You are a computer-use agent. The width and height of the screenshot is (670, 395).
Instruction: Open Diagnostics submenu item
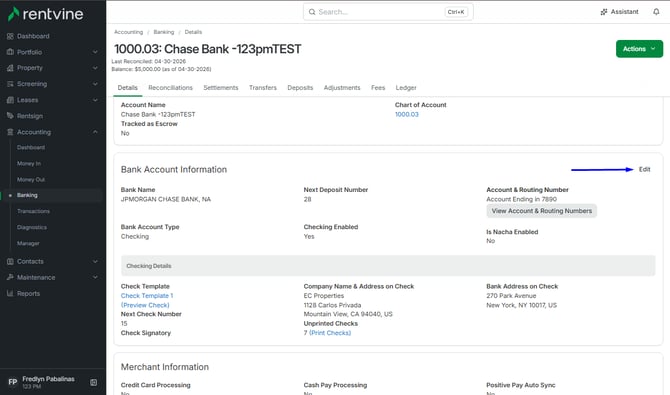tap(32, 227)
